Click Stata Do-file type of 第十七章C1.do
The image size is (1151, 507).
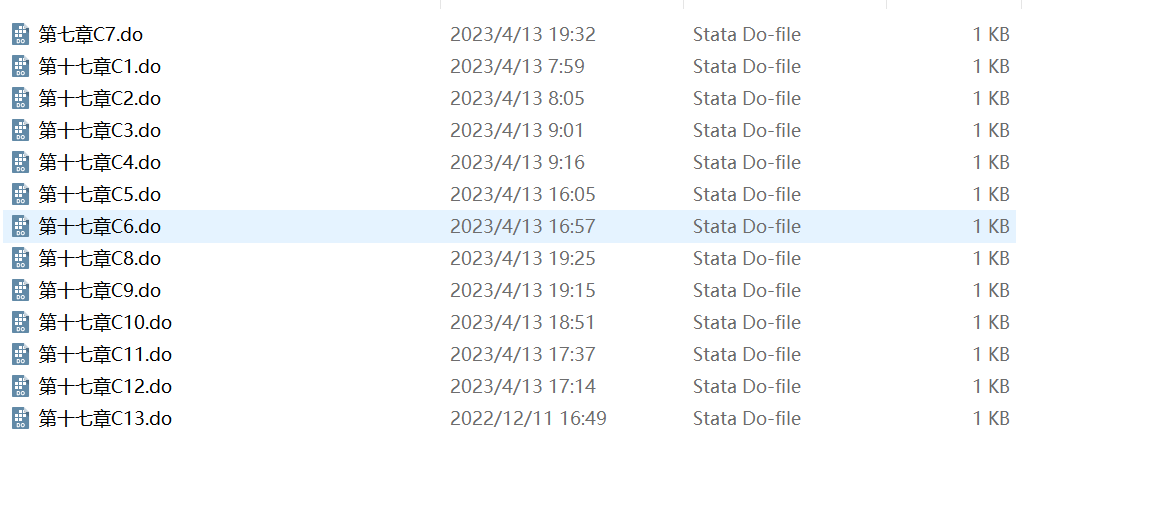[746, 67]
